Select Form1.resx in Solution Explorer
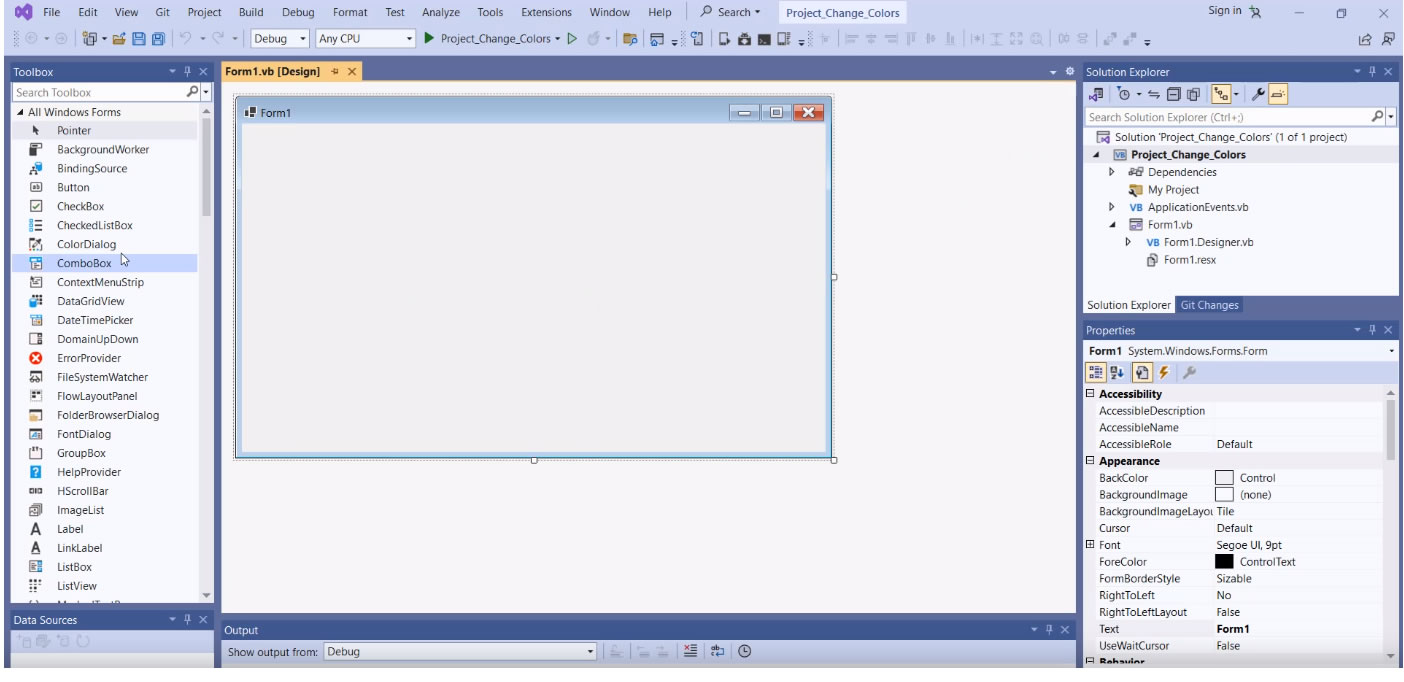 [1189, 260]
